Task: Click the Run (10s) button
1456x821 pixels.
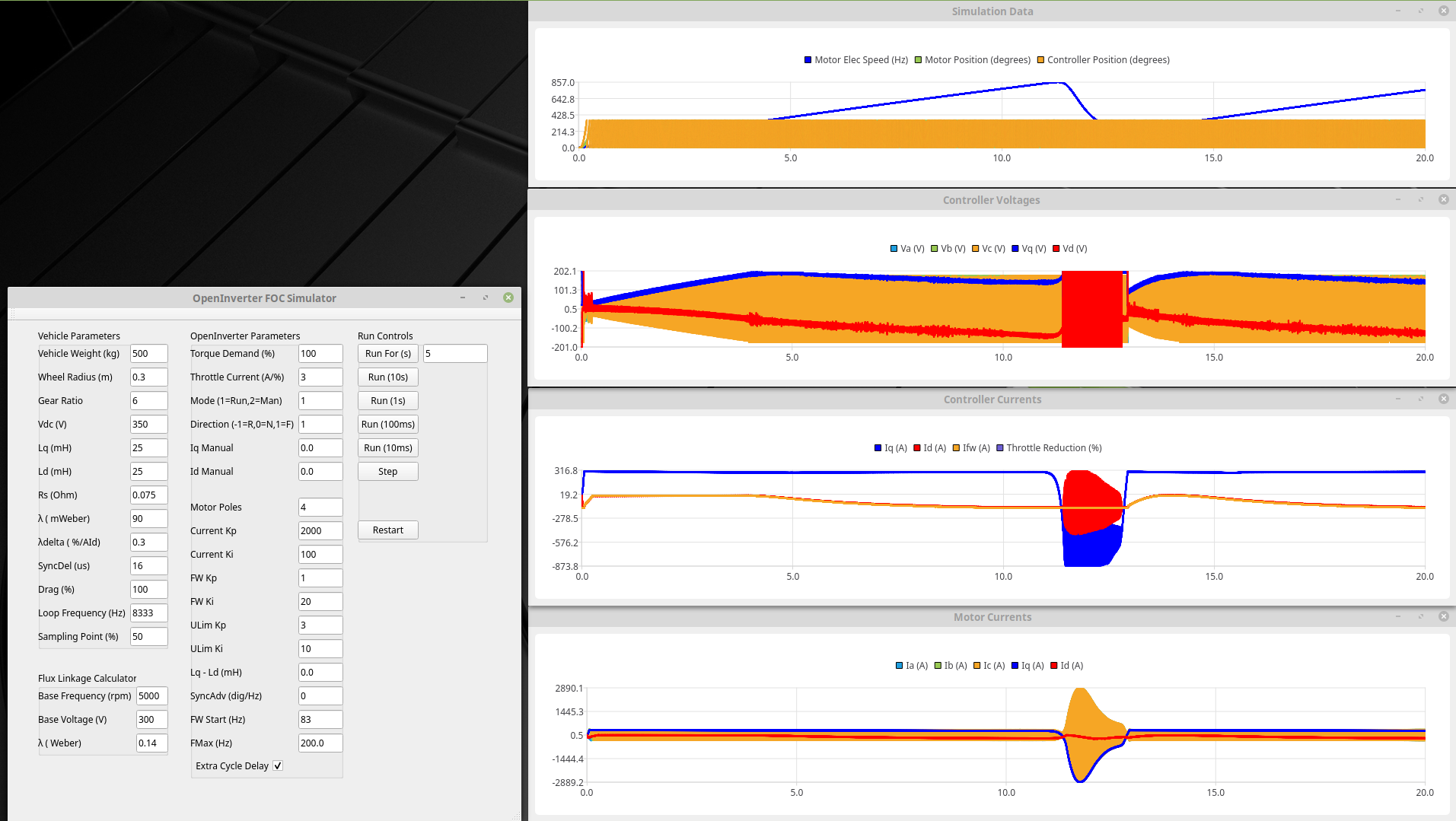Action: tap(387, 377)
